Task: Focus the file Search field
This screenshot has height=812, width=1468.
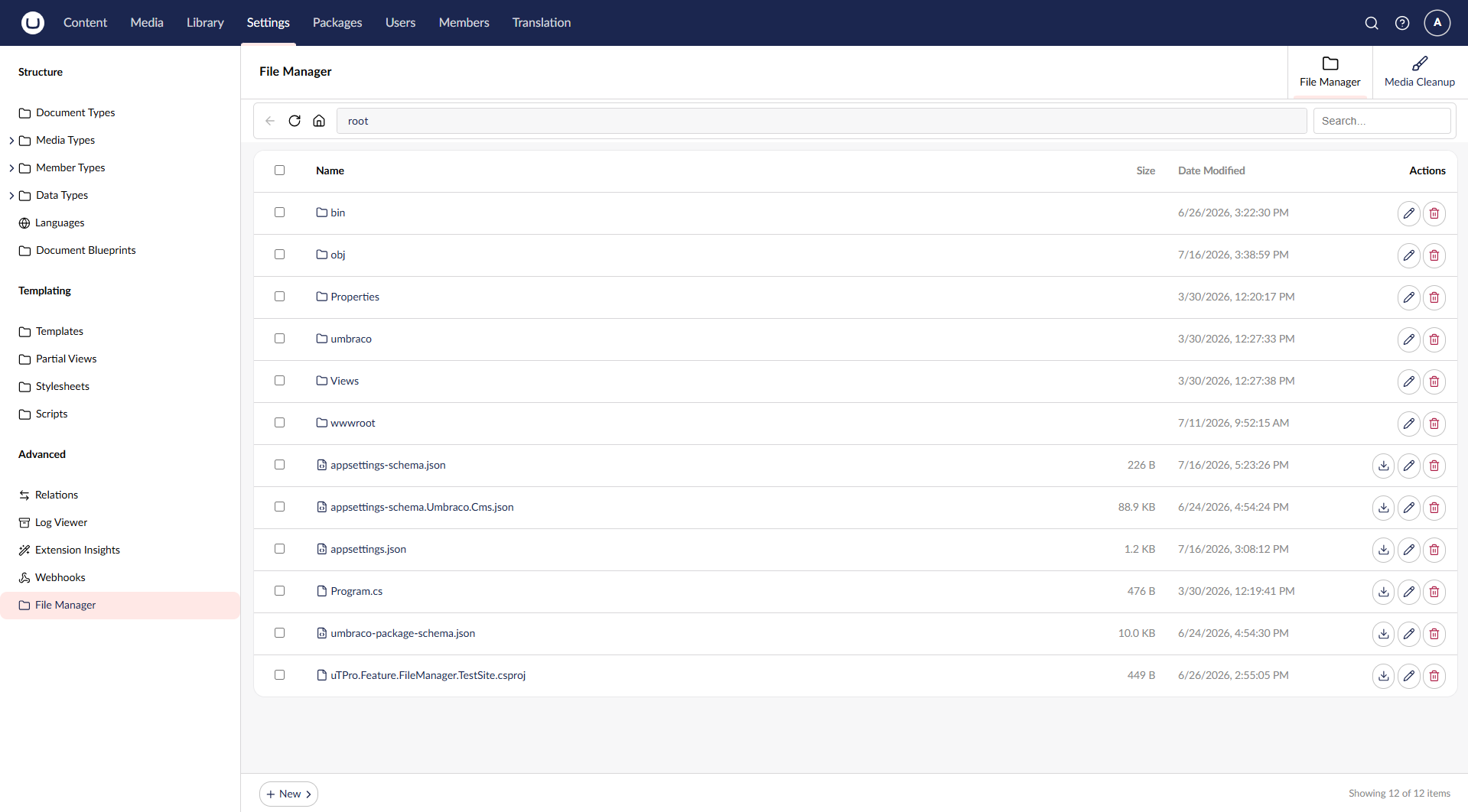Action: [1382, 121]
